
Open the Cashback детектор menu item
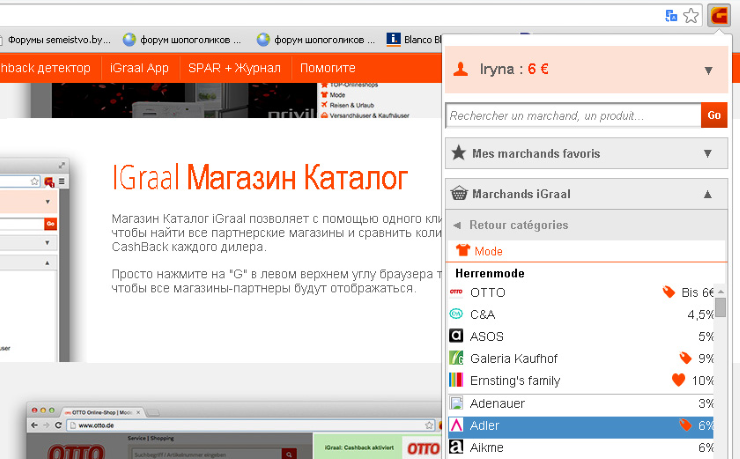(45, 68)
